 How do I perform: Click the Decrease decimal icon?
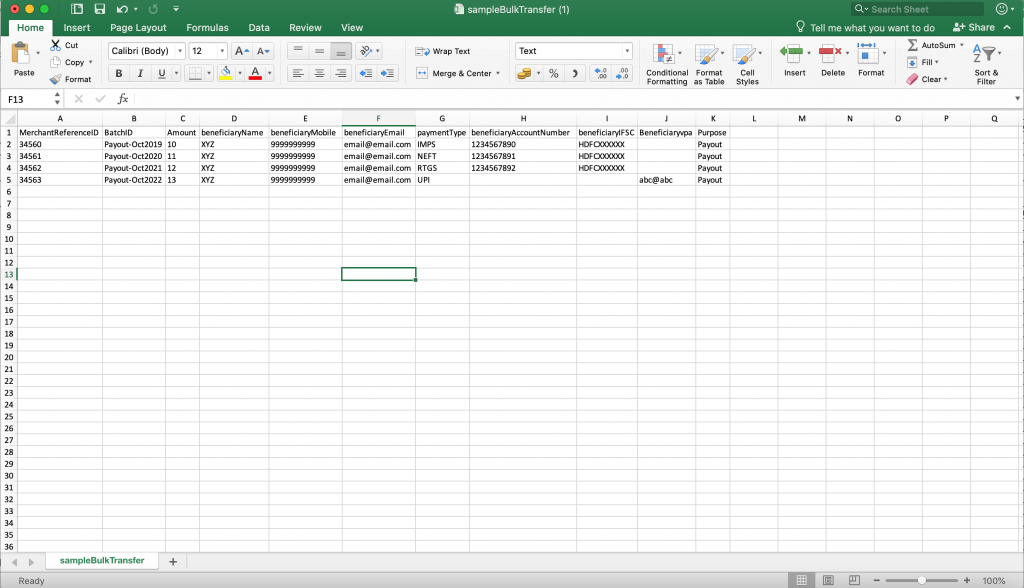622,73
